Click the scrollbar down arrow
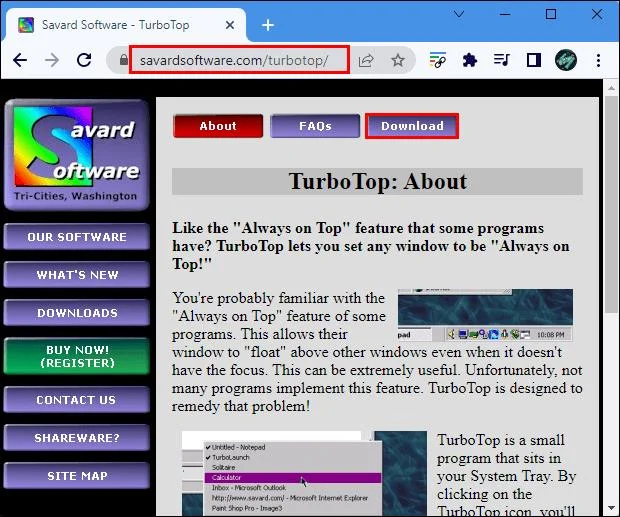The image size is (620, 517). (611, 508)
